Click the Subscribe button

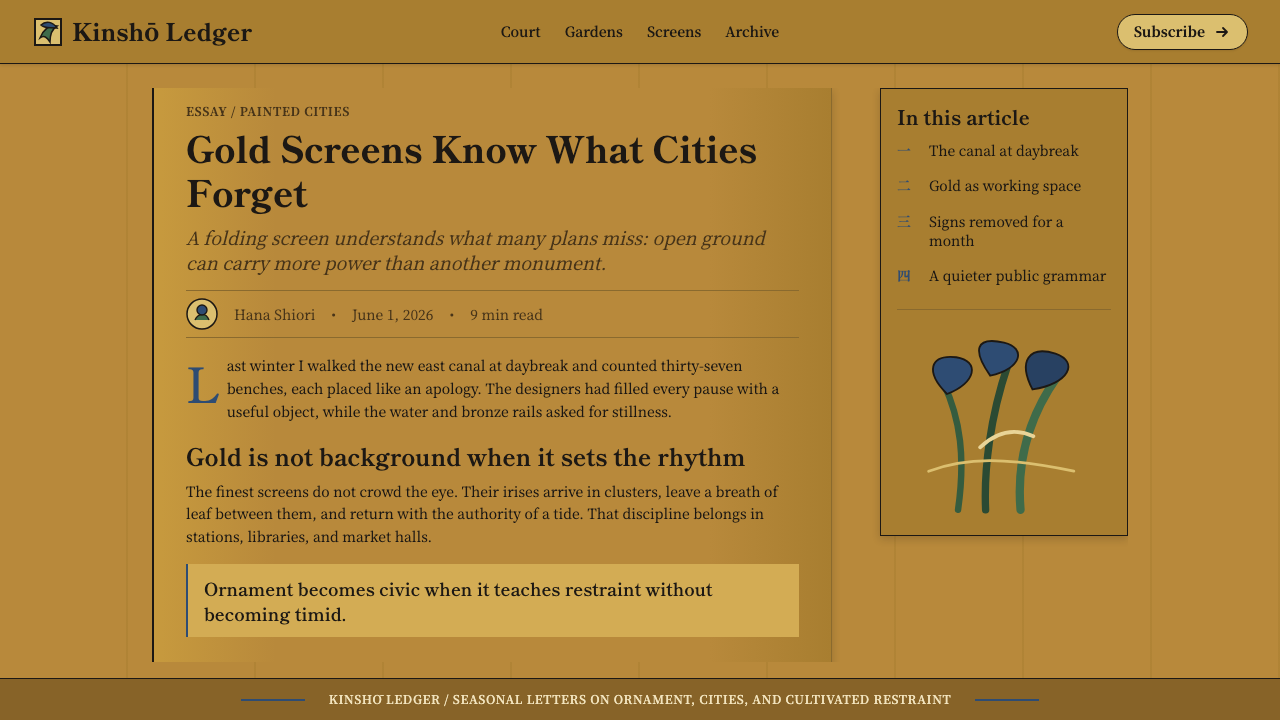1182,32
